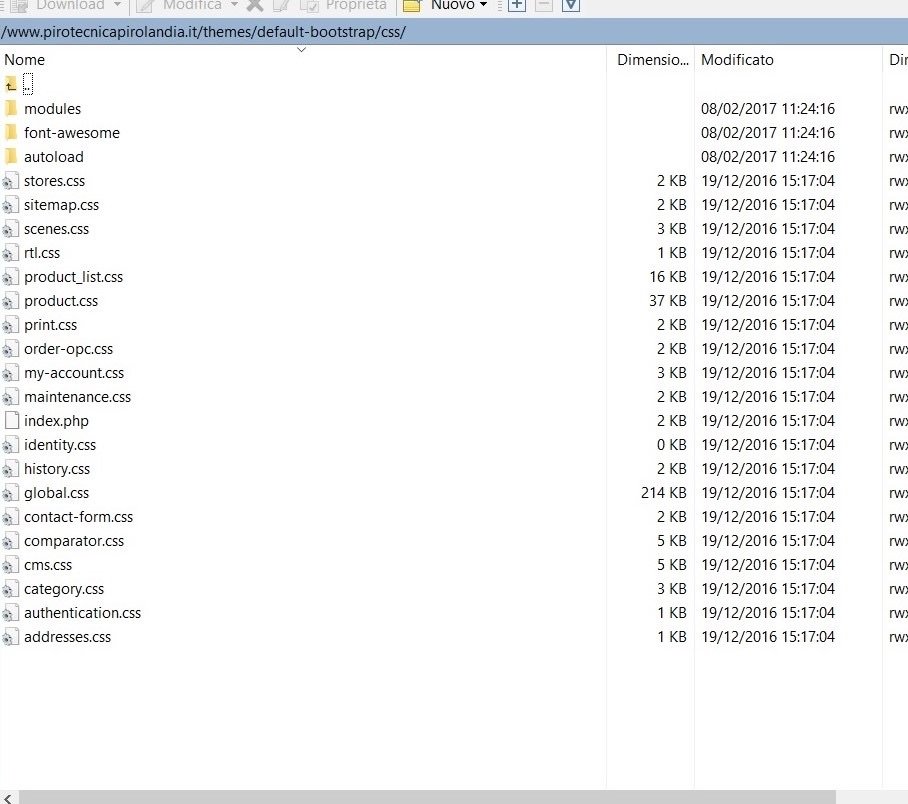The width and height of the screenshot is (908, 804).
Task: Open the Nuovo dropdown arrow
Action: coord(484,5)
